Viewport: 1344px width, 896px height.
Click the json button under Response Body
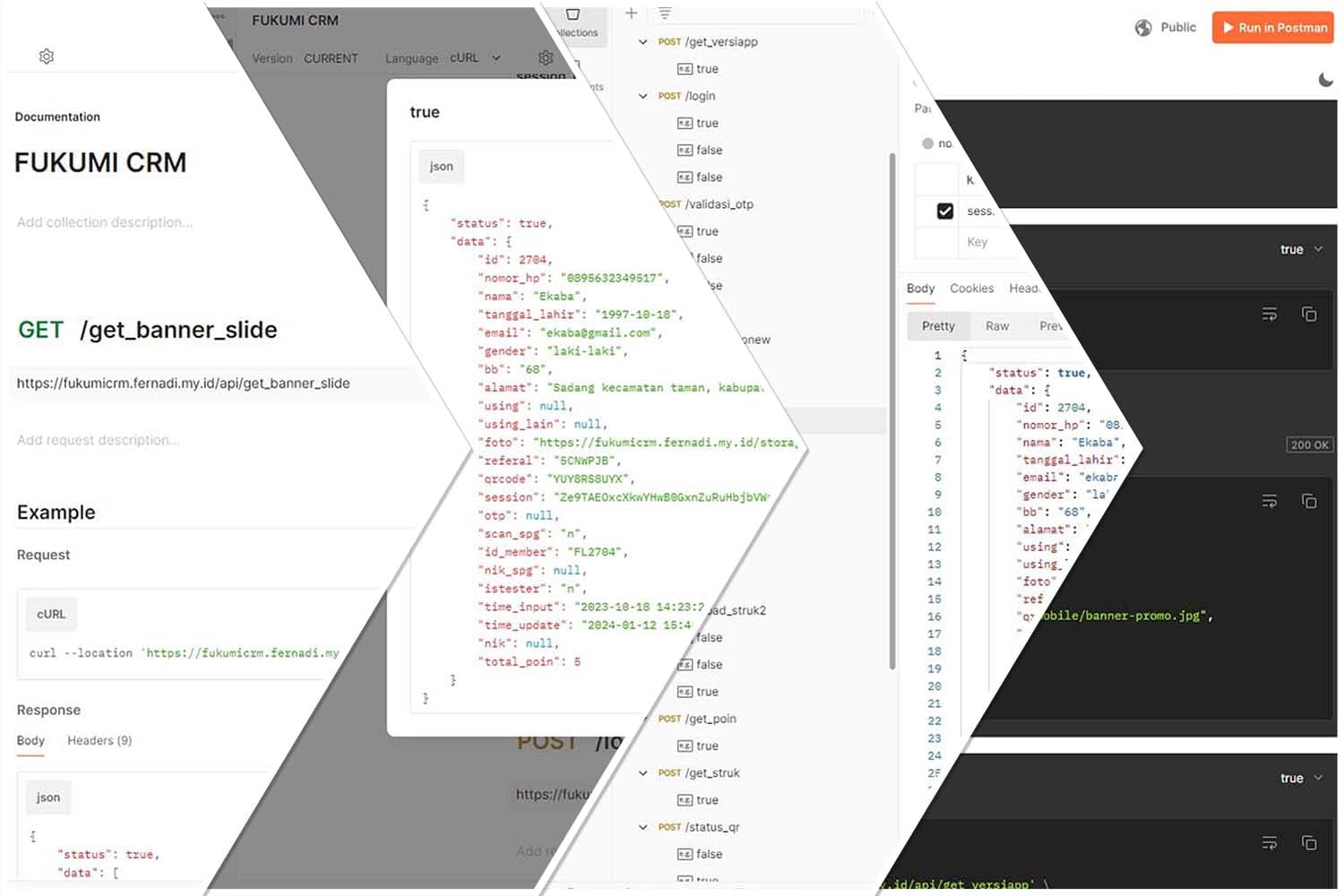[48, 797]
